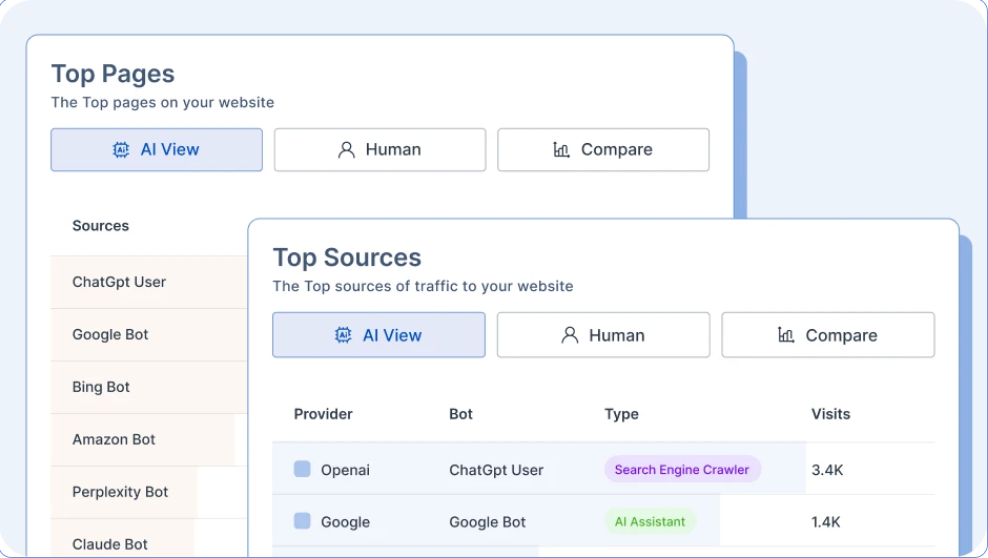988x558 pixels.
Task: Click the 3.4K visits value
Action: [x=827, y=470]
